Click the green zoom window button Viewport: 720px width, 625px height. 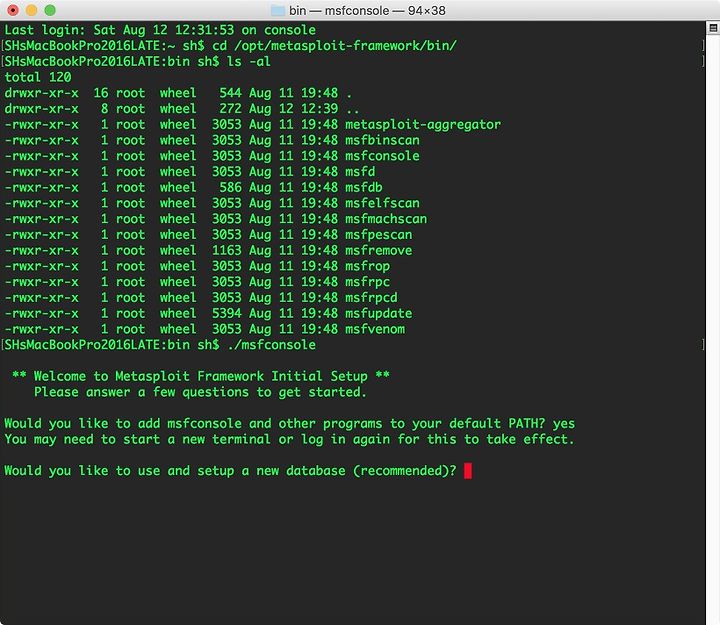tap(50, 10)
